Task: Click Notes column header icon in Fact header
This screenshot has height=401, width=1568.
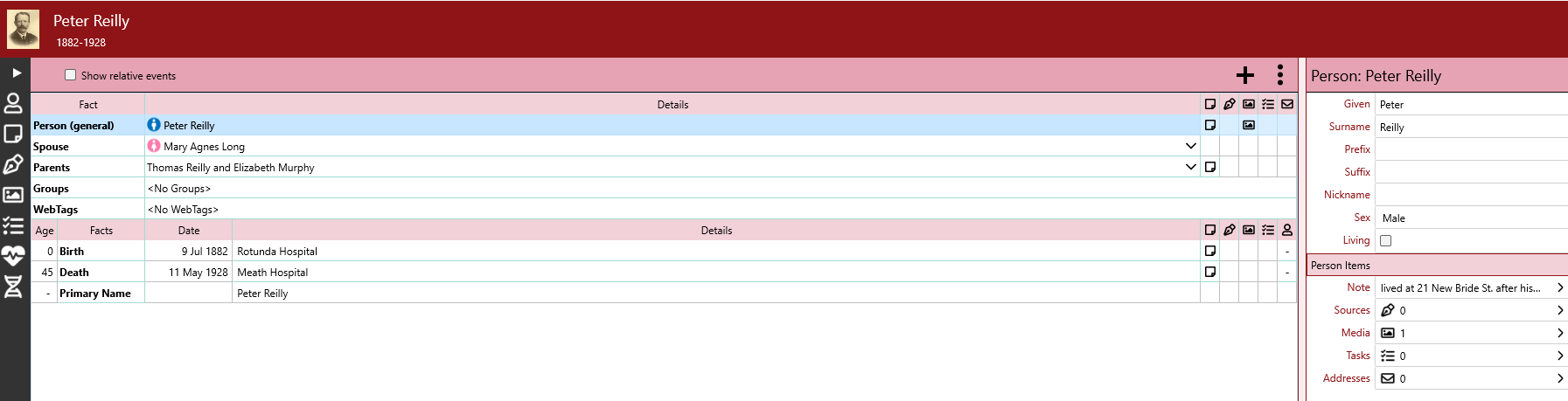Action: pos(1210,104)
